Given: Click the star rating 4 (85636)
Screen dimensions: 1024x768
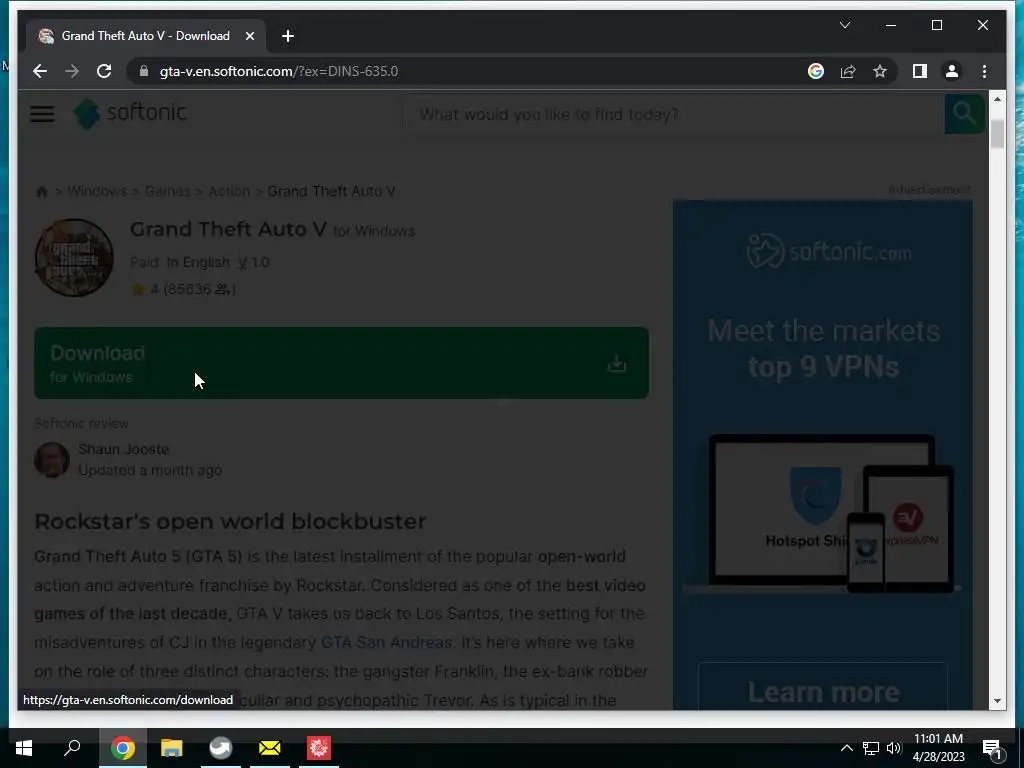Looking at the screenshot, I should tap(183, 289).
